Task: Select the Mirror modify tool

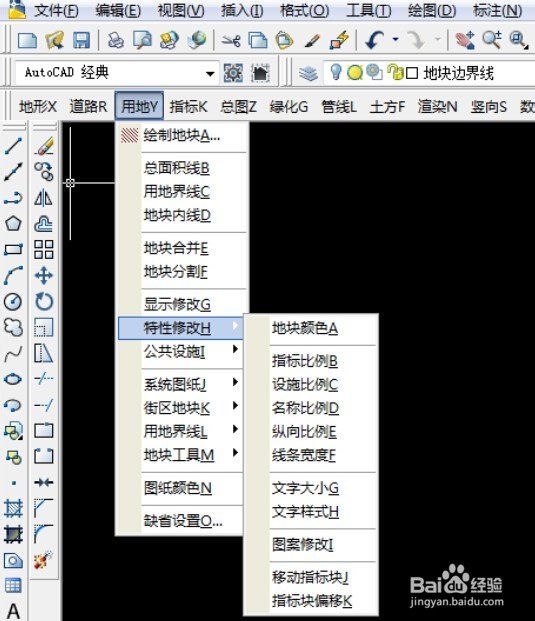Action: pyautogui.click(x=44, y=198)
